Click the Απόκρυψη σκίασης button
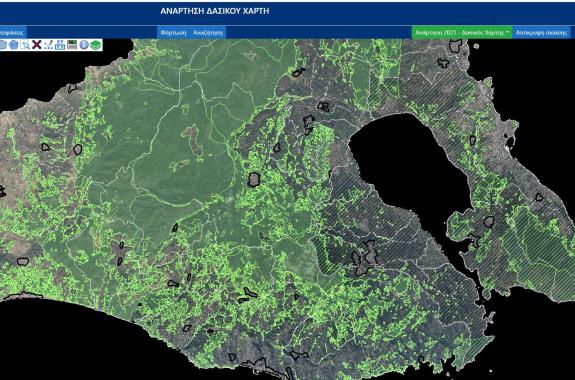Viewport: 575px width, 380px height. click(541, 32)
